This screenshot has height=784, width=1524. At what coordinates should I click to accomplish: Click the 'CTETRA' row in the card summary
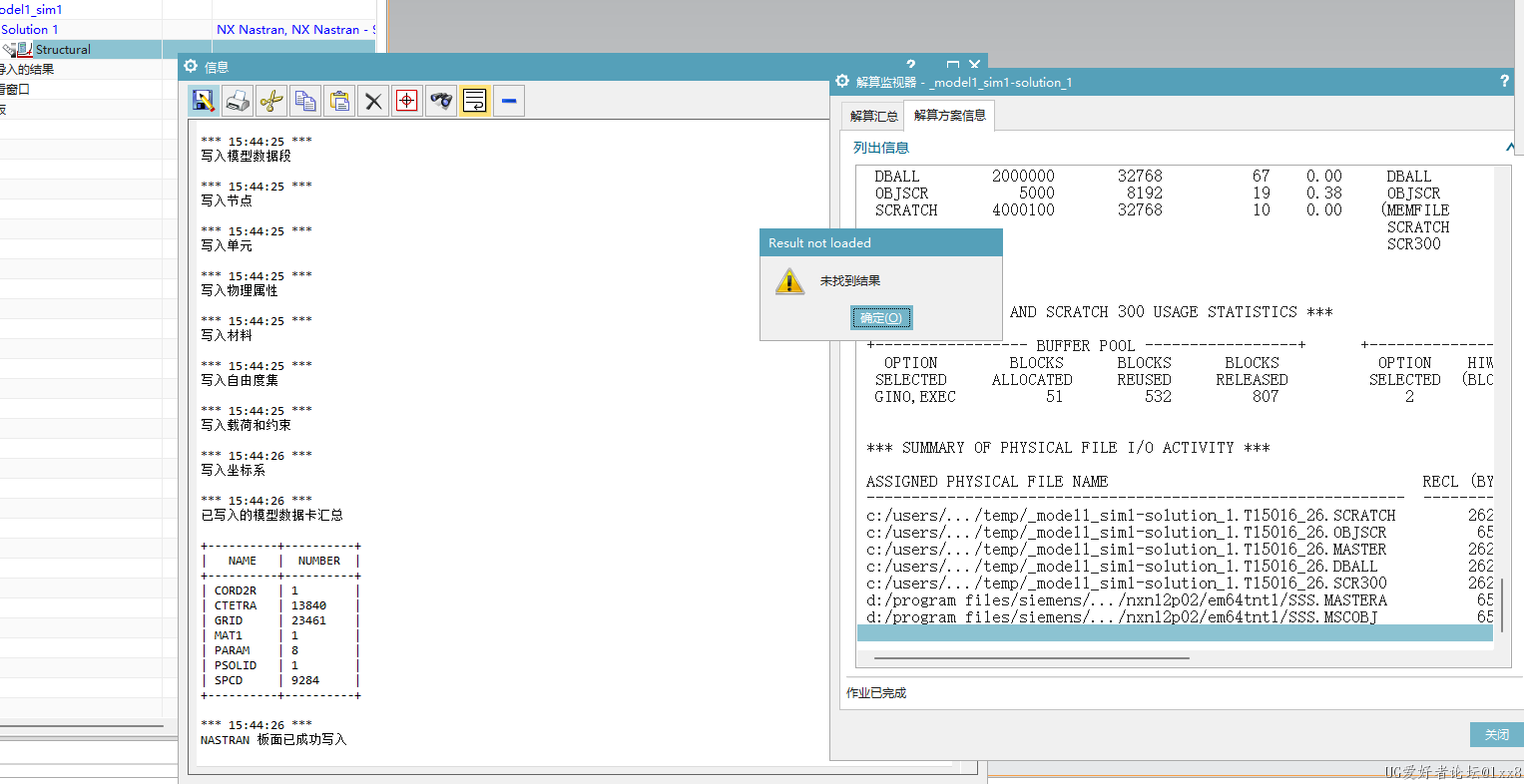279,605
